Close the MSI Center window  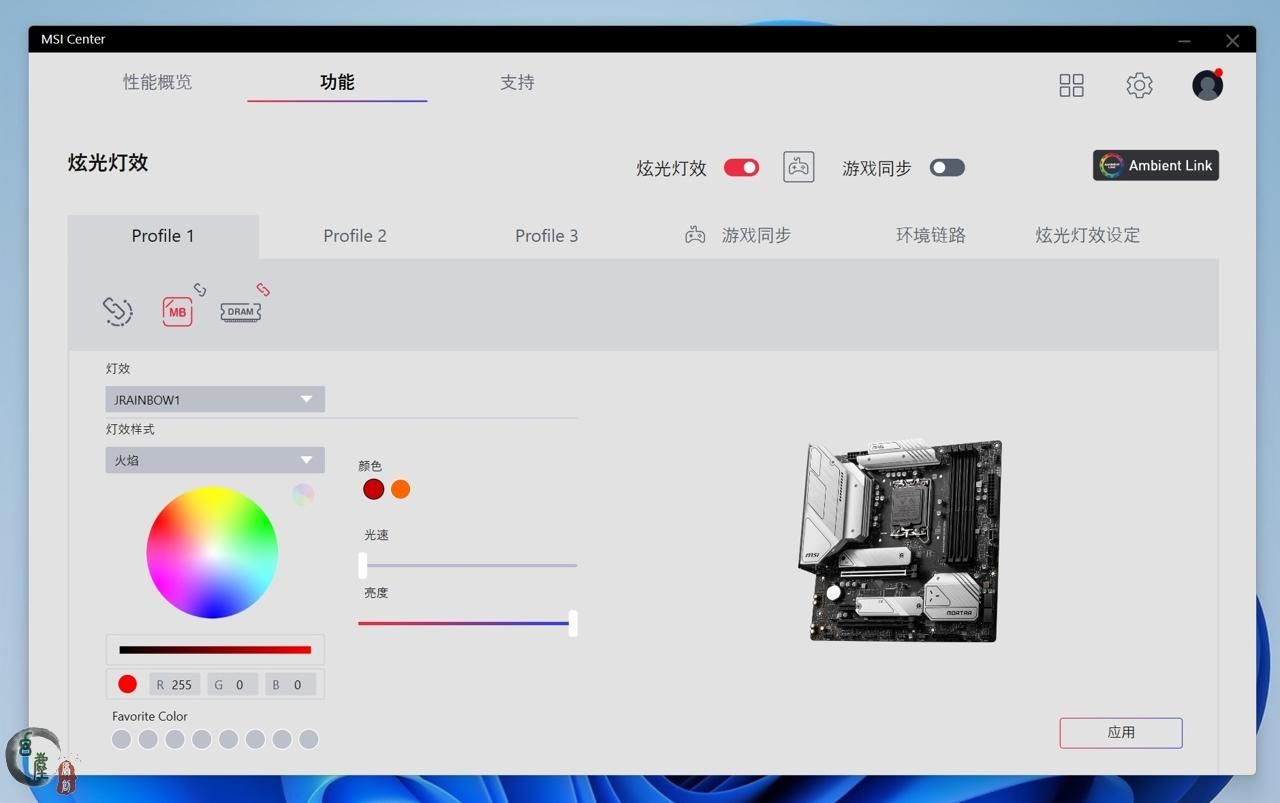(1232, 41)
